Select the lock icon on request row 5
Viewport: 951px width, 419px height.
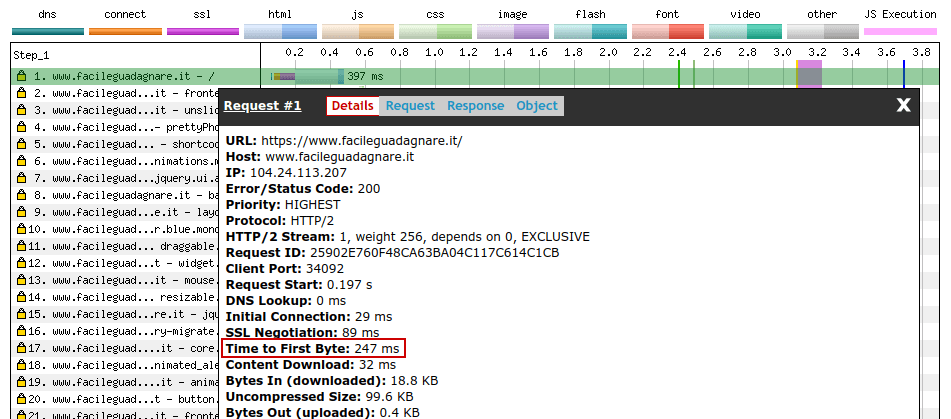[x=22, y=144]
